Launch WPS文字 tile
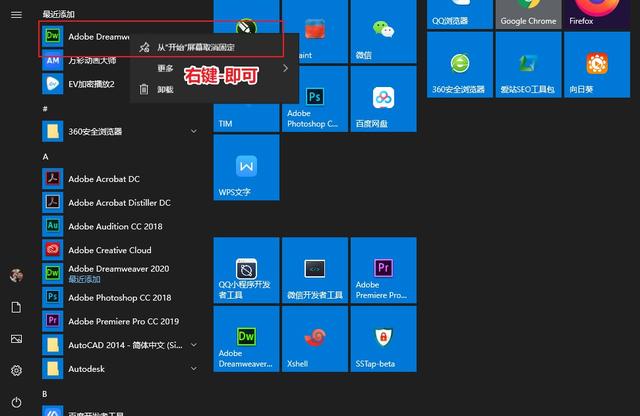 click(246, 167)
